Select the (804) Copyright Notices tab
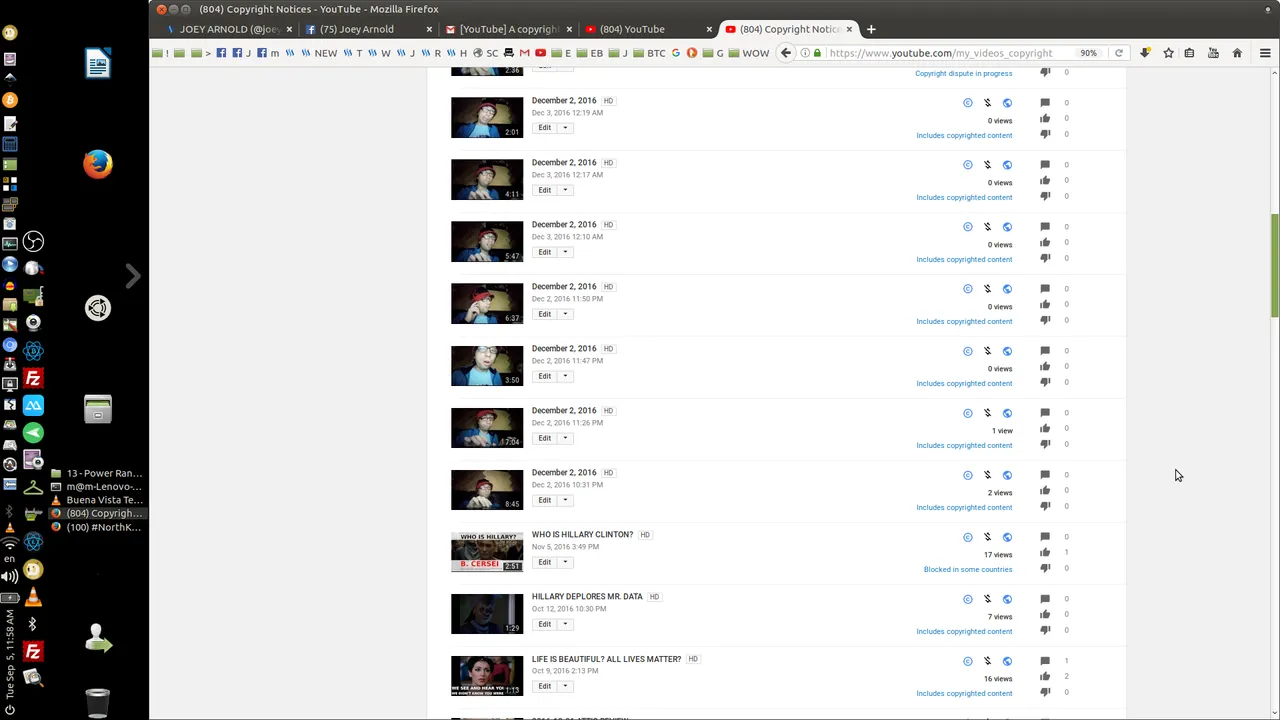1280x720 pixels. [789, 29]
